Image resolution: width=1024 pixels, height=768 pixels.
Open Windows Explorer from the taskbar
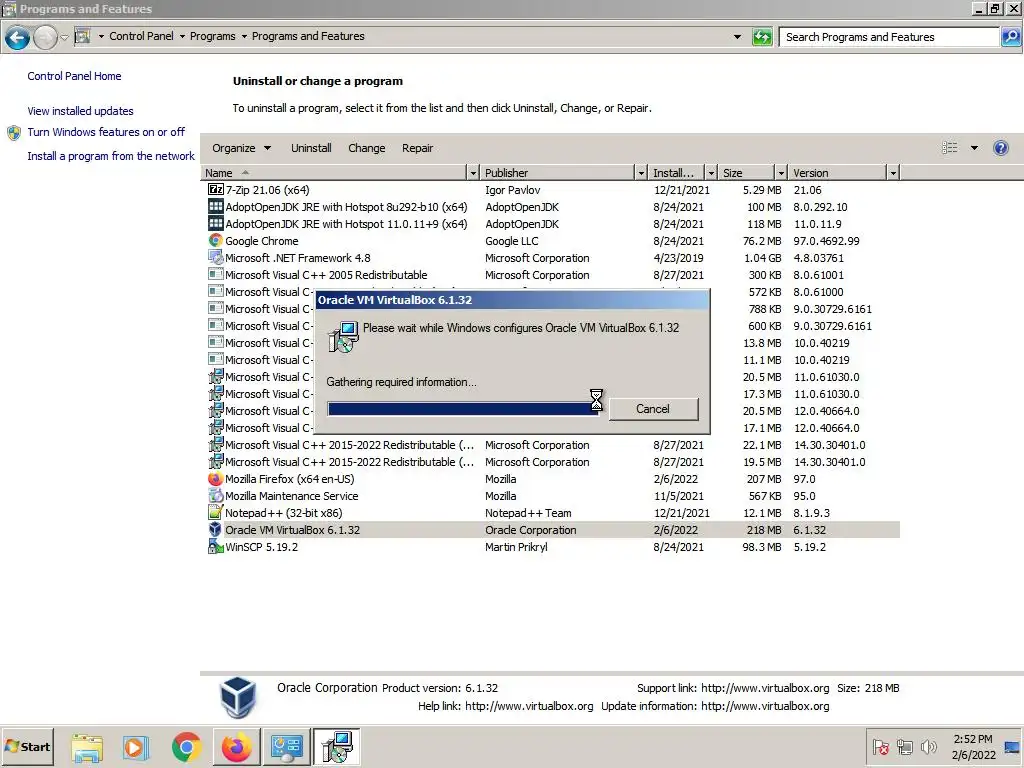coord(87,747)
